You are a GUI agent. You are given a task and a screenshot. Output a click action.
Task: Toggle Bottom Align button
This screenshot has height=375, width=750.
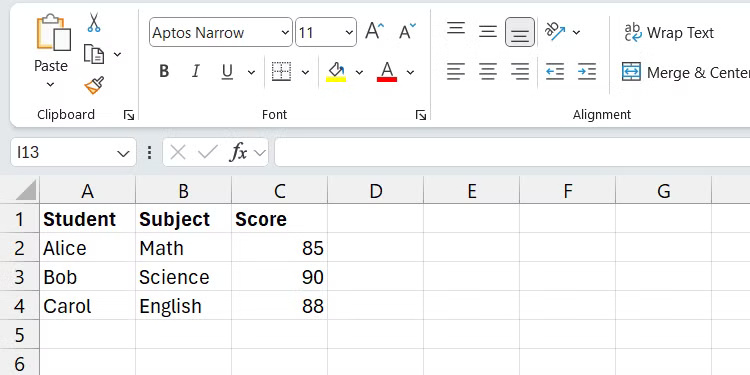coord(520,32)
